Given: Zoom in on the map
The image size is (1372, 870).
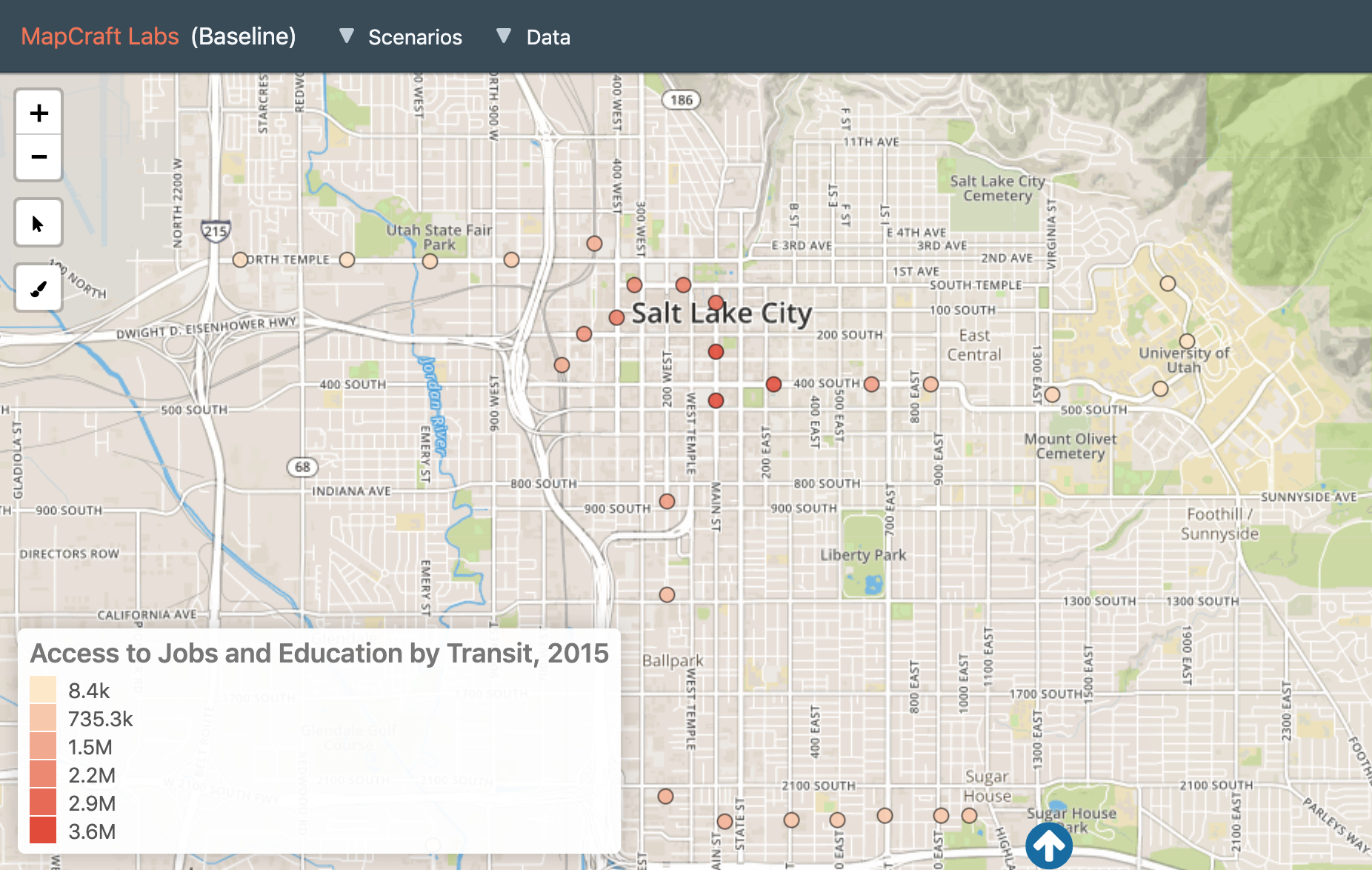Looking at the screenshot, I should [39, 113].
